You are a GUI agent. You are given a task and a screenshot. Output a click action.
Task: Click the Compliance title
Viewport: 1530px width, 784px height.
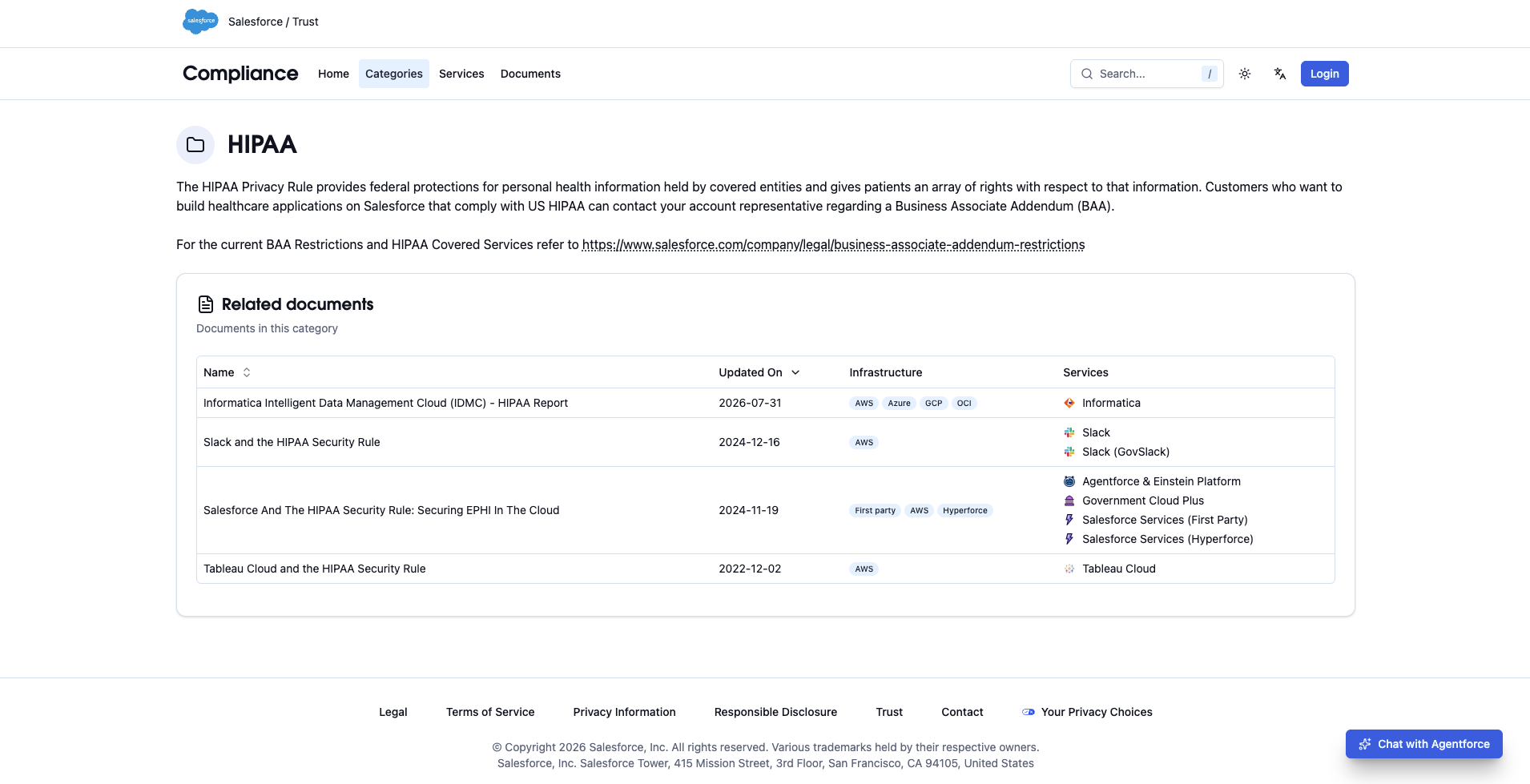[x=240, y=74]
